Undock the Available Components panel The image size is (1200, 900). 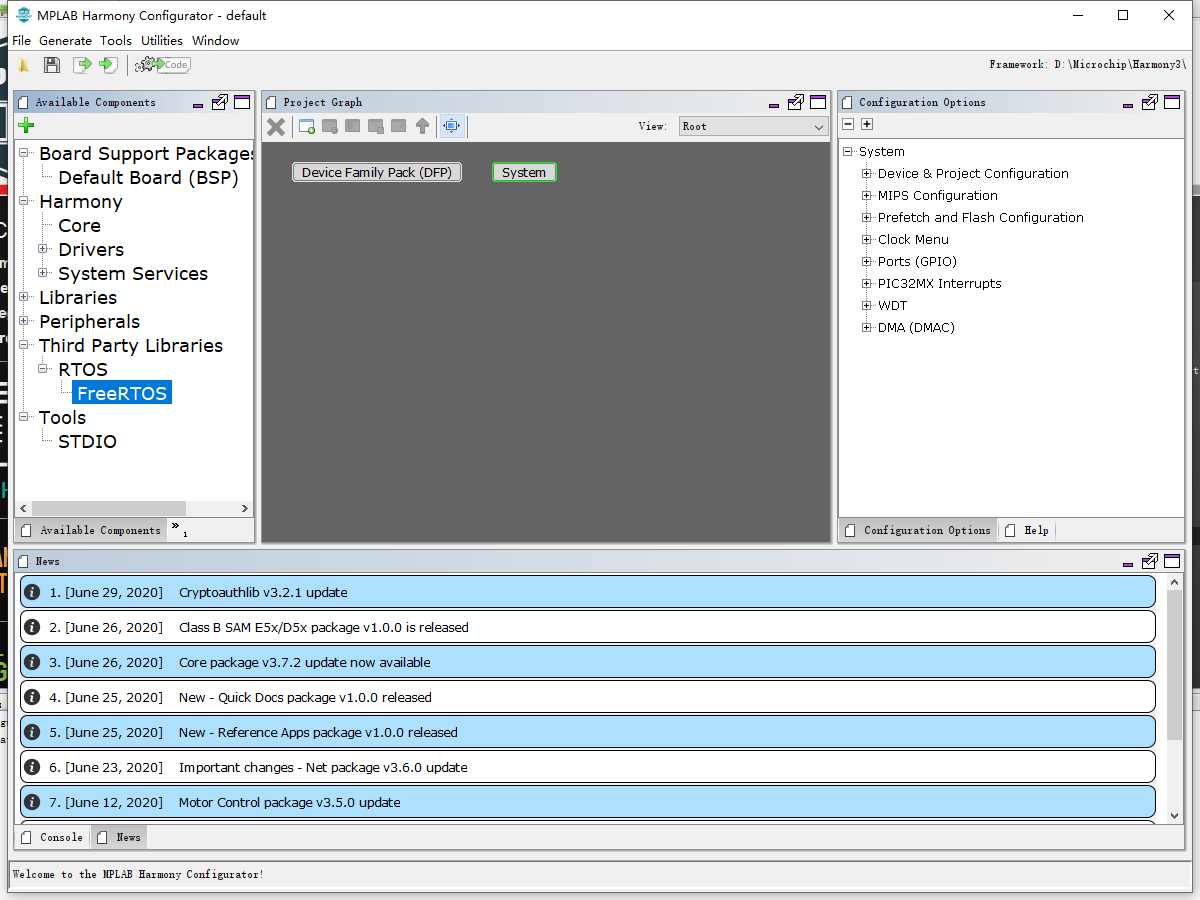(x=220, y=102)
